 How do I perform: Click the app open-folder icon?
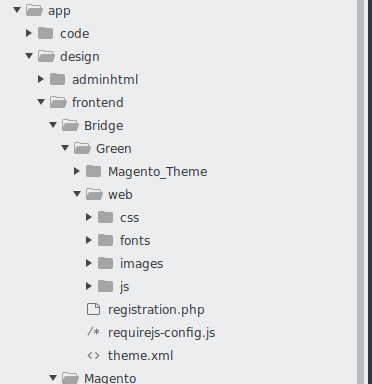click(34, 10)
